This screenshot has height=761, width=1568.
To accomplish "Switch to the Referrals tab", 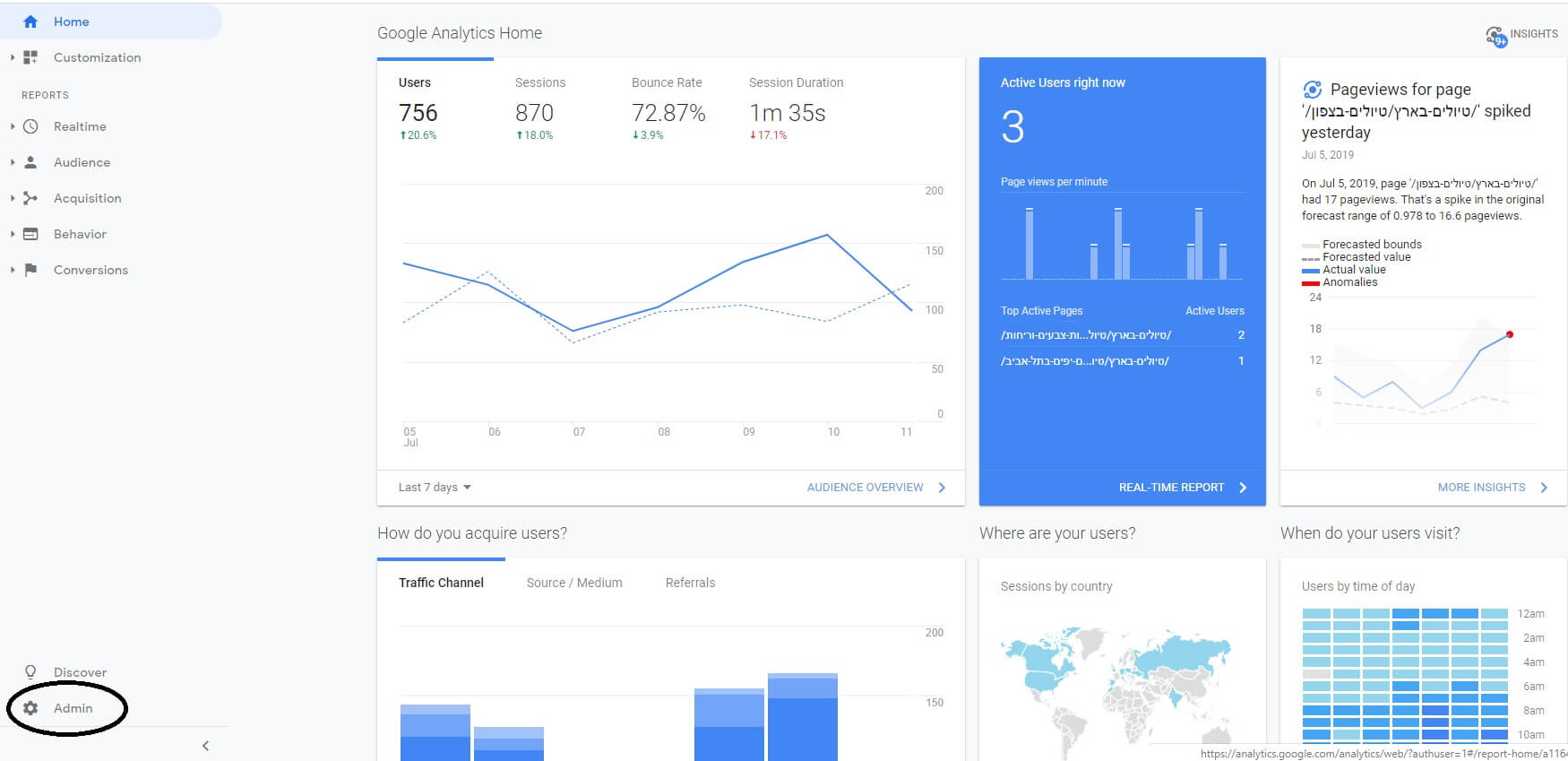I will click(x=690, y=583).
